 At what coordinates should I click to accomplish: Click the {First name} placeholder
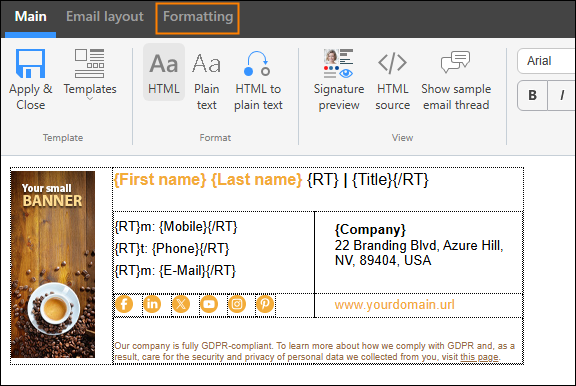tap(160, 180)
